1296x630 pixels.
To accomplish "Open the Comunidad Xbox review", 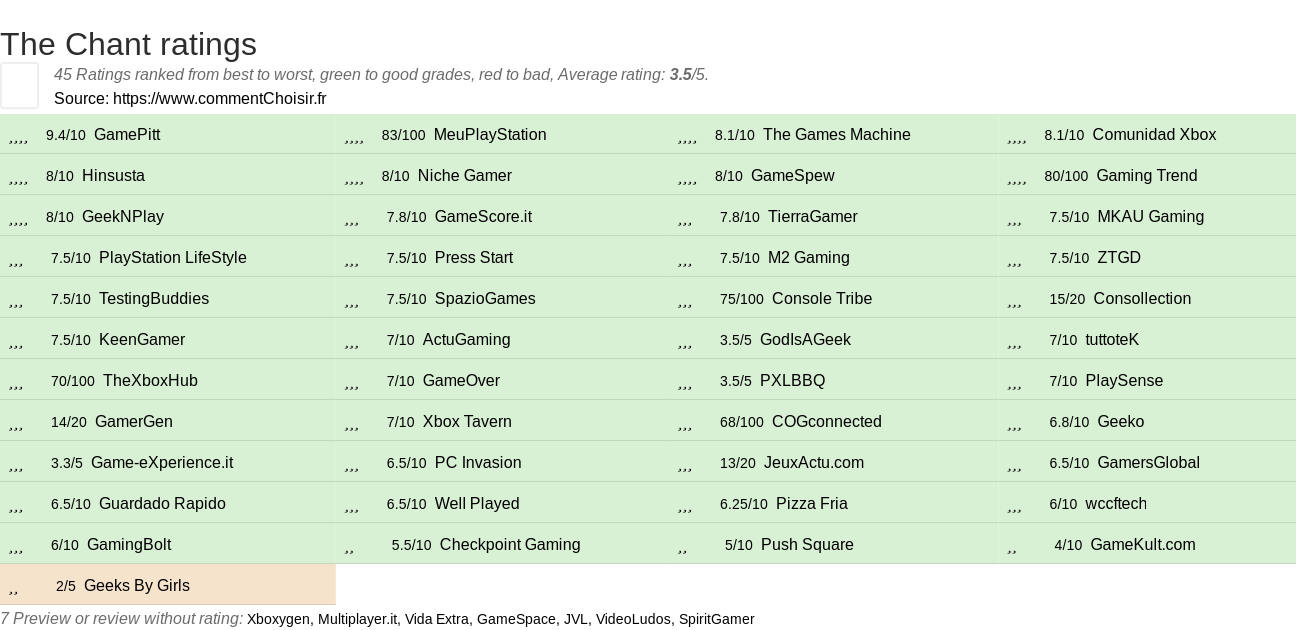I will (x=1147, y=134).
